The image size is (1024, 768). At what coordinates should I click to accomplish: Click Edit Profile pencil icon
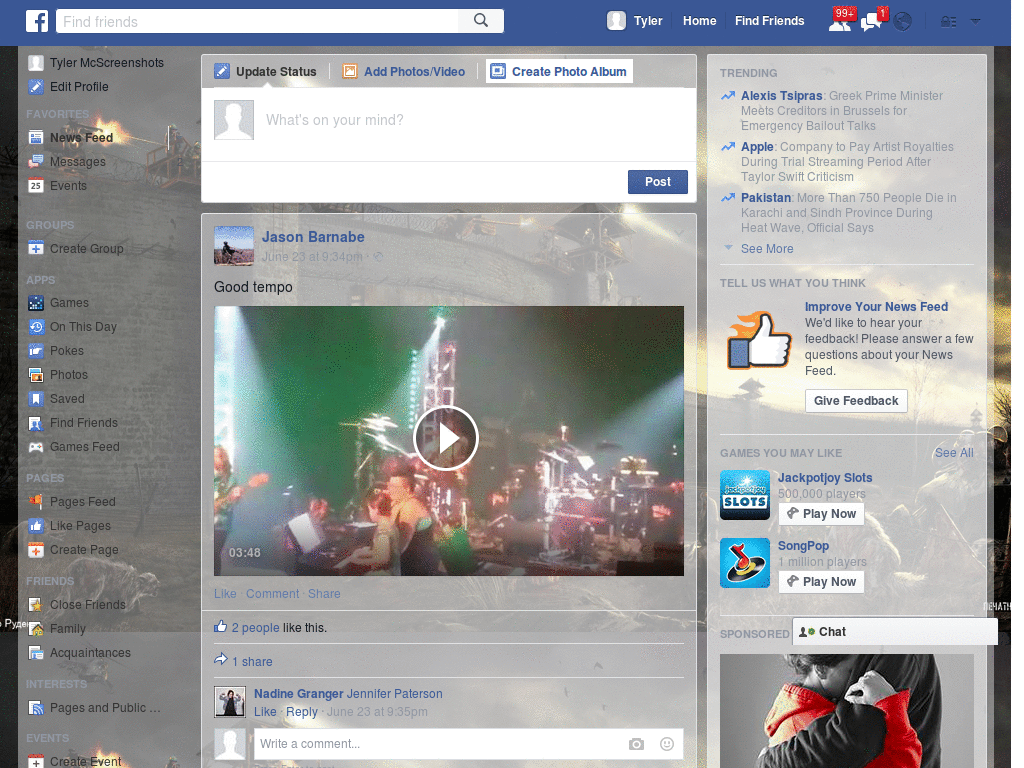click(x=36, y=86)
